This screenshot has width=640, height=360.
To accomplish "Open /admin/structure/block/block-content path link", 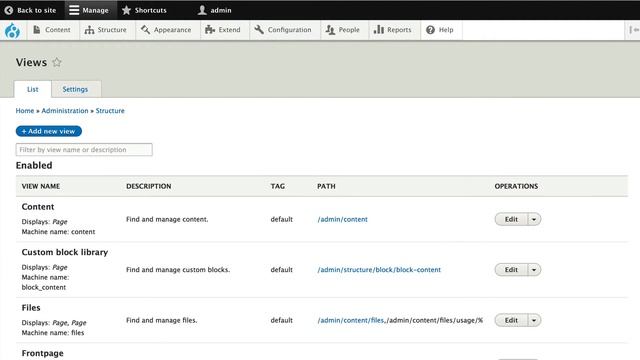I will pyautogui.click(x=379, y=269).
